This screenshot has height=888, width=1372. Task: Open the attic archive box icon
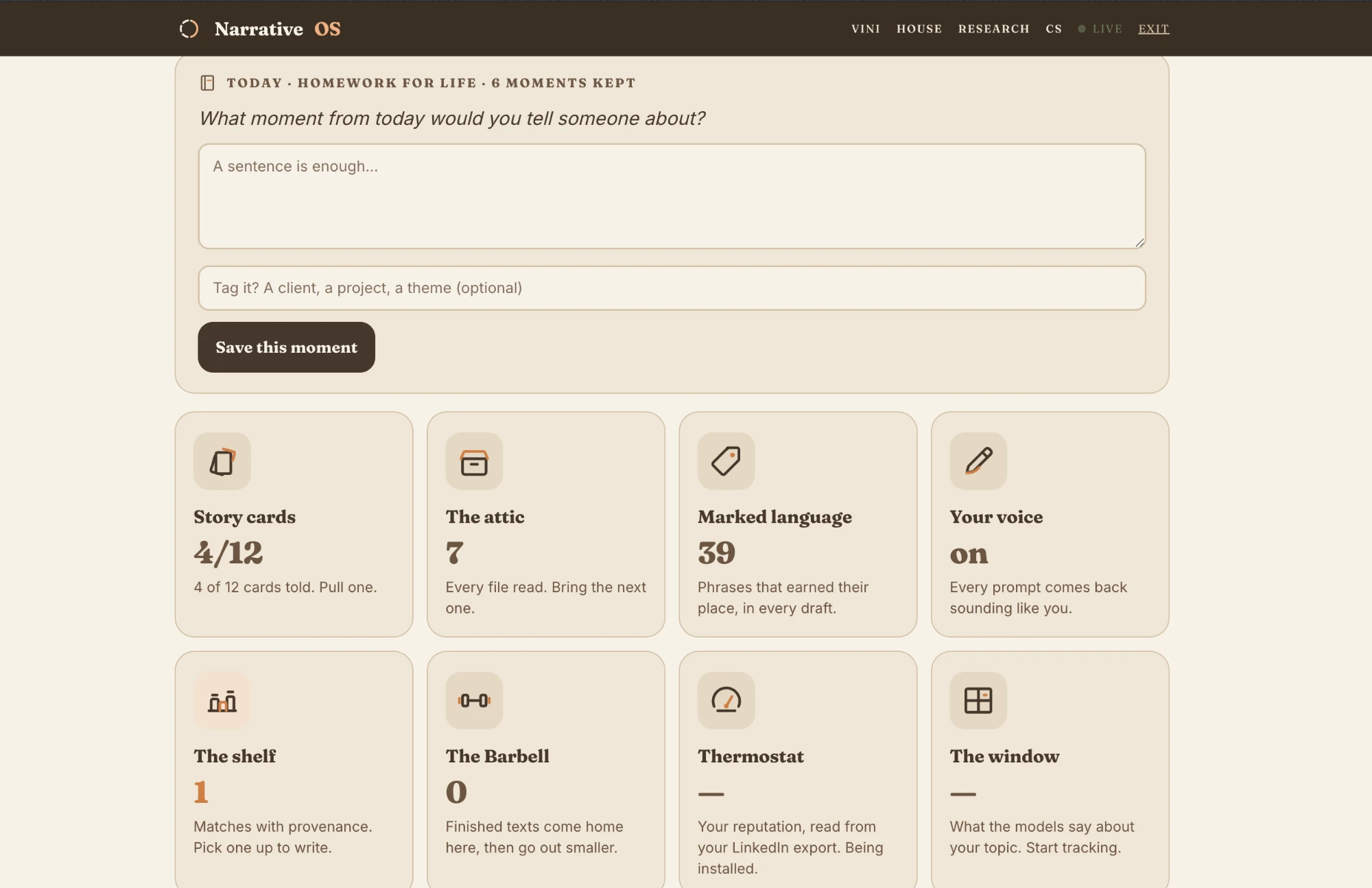[474, 461]
